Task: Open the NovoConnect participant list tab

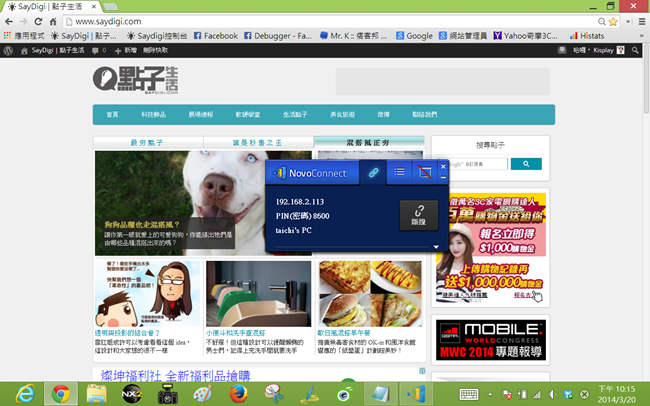Action: (x=399, y=172)
